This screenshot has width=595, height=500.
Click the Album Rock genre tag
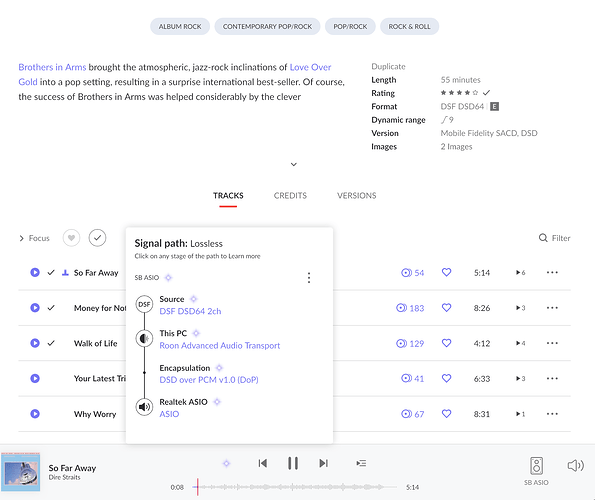coord(180,27)
